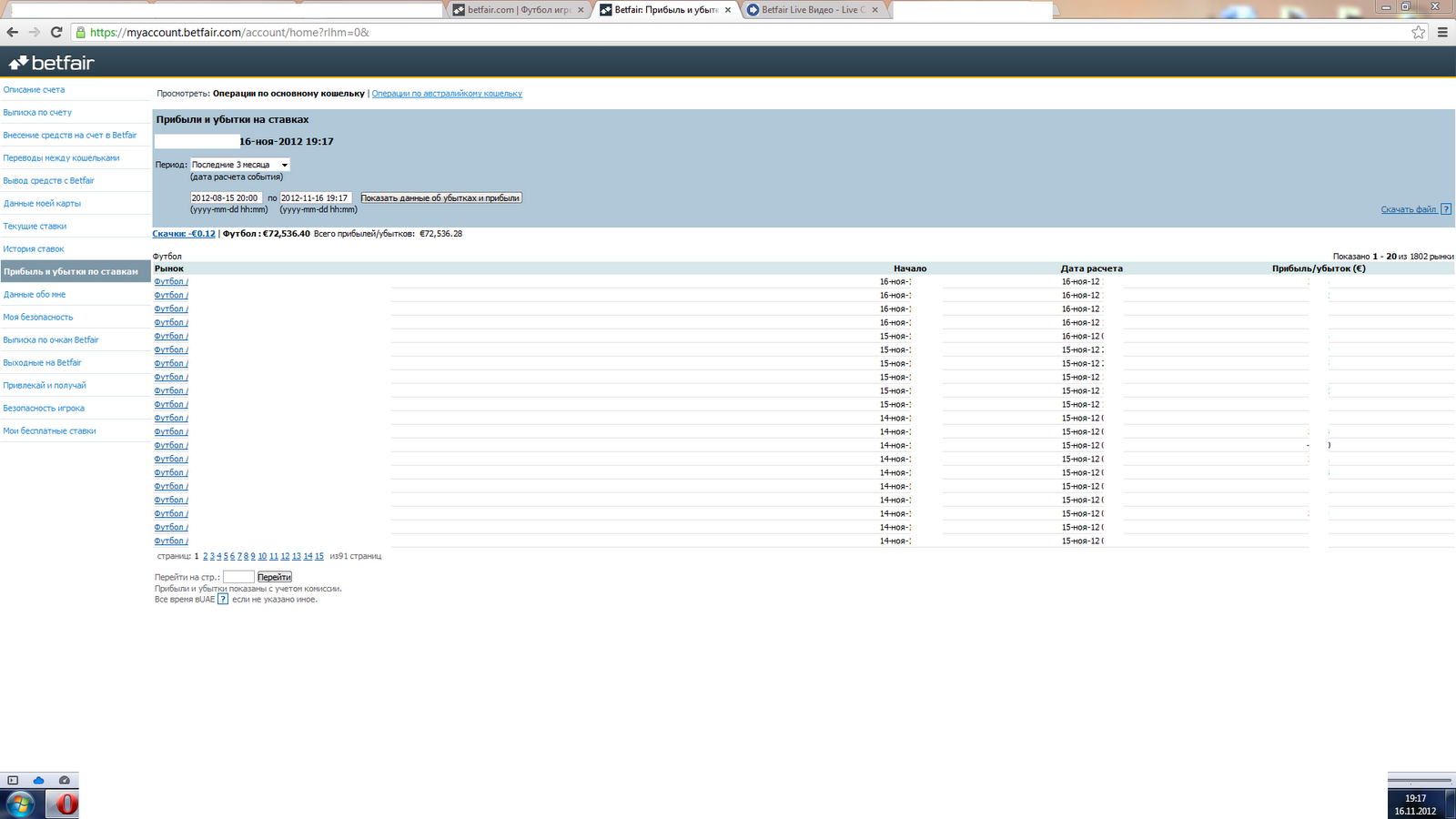The height and width of the screenshot is (819, 1456).
Task: Open Выписка по очкам Betfair
Action: coord(51,340)
